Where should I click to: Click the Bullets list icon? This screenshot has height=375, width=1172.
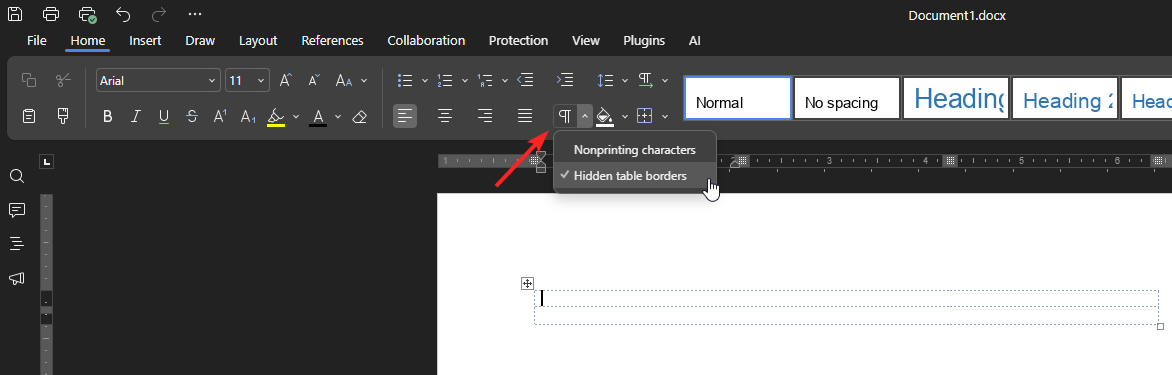[x=405, y=80]
